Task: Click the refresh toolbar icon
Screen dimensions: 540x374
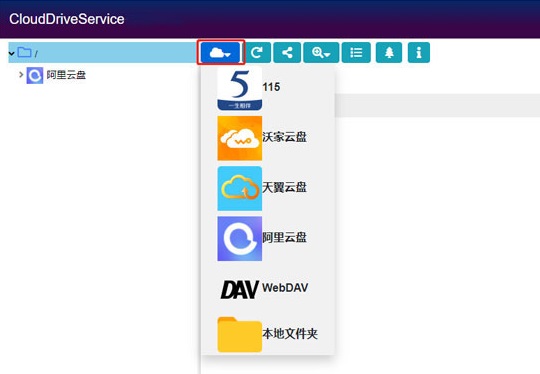Action: click(257, 52)
